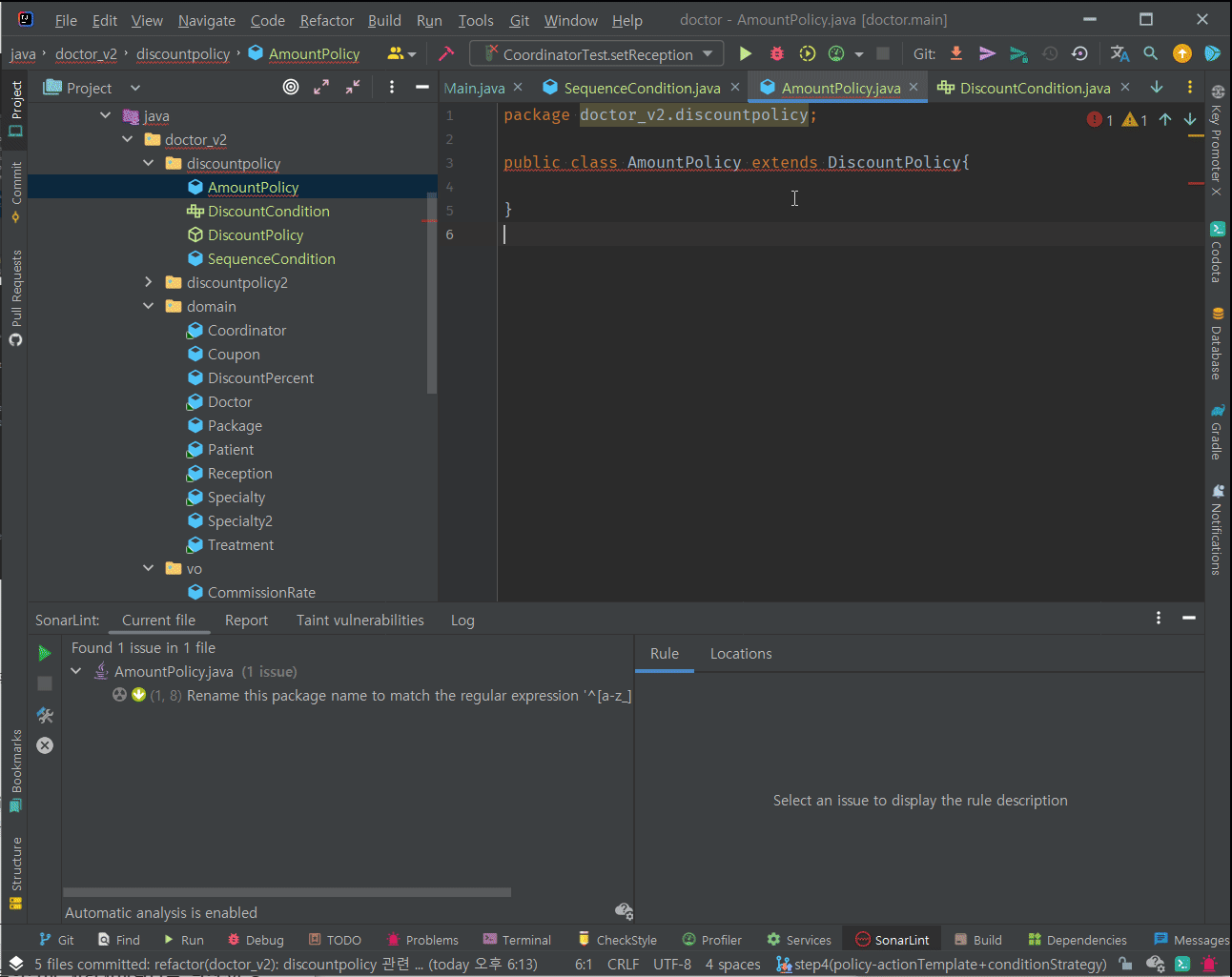Expand the discountpolicy2 package
Viewport: 1232px width, 977px height.
[148, 282]
